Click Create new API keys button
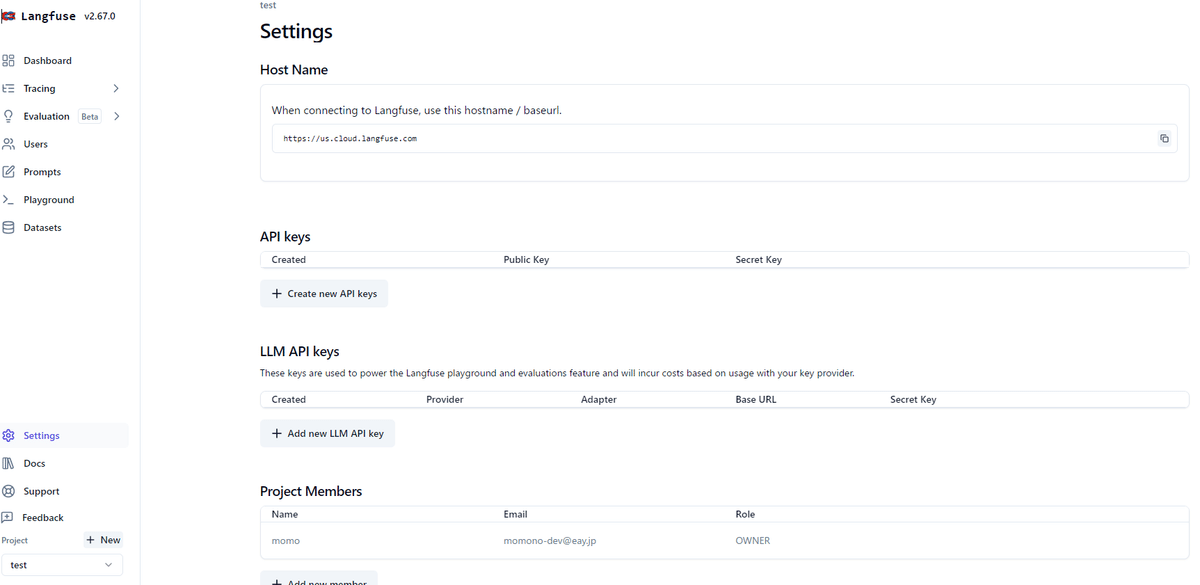This screenshot has height=585, width=1200. pos(324,294)
